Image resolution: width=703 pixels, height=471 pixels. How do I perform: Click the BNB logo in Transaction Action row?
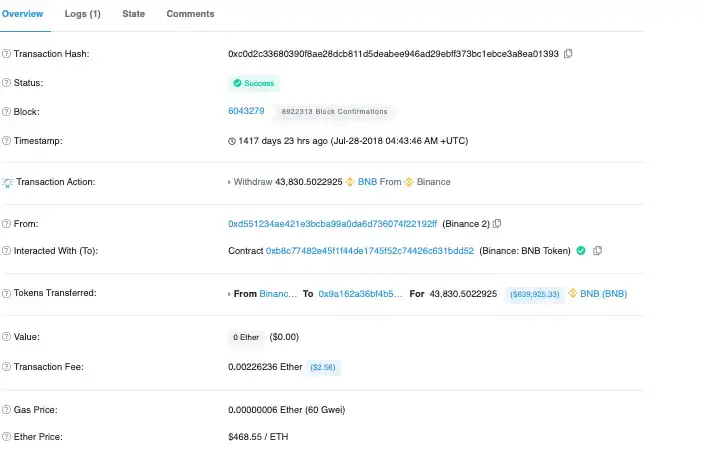pos(350,182)
